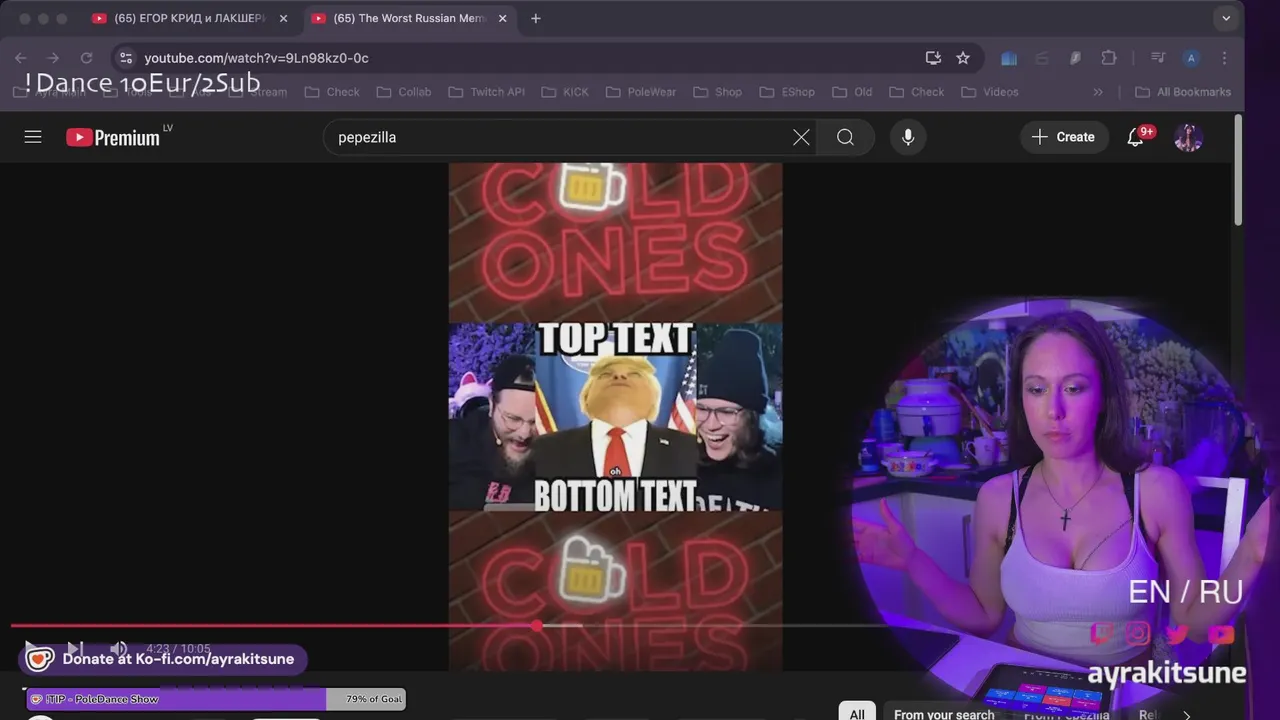Viewport: 1280px width, 720px height.
Task: Clear the pepezilla search text
Action: tap(801, 137)
